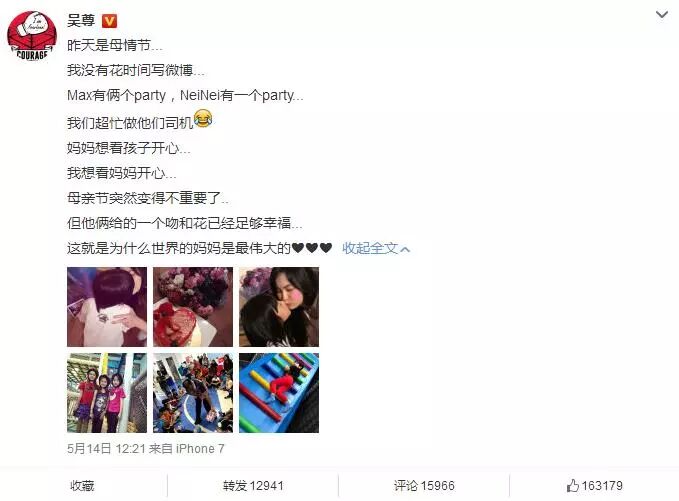Click the red COURAGE profile avatar
Image resolution: width=679 pixels, height=501 pixels.
(x=32, y=36)
